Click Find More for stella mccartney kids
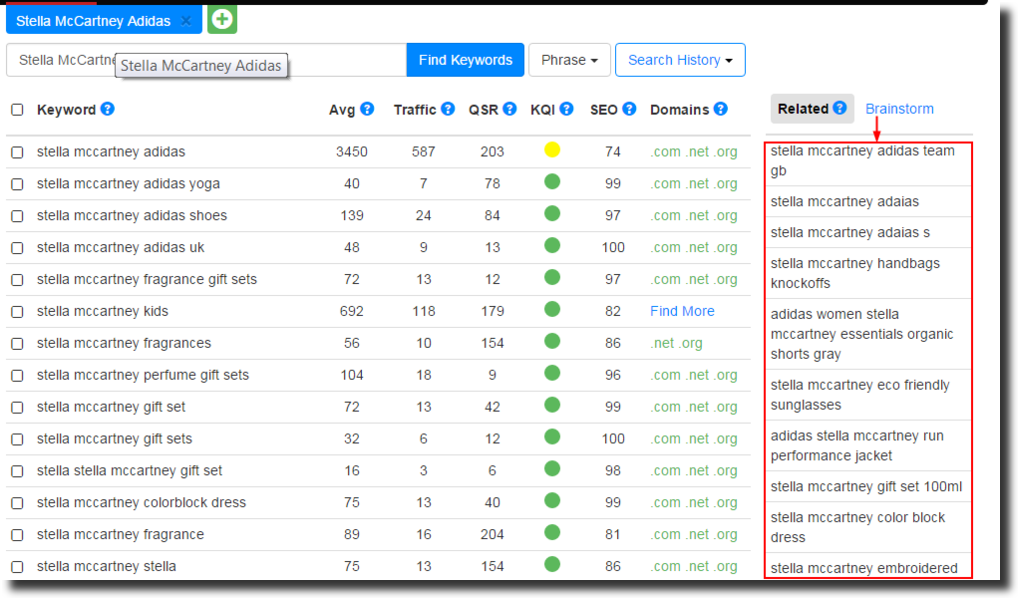Viewport: 1018px width, 598px height. 681,311
